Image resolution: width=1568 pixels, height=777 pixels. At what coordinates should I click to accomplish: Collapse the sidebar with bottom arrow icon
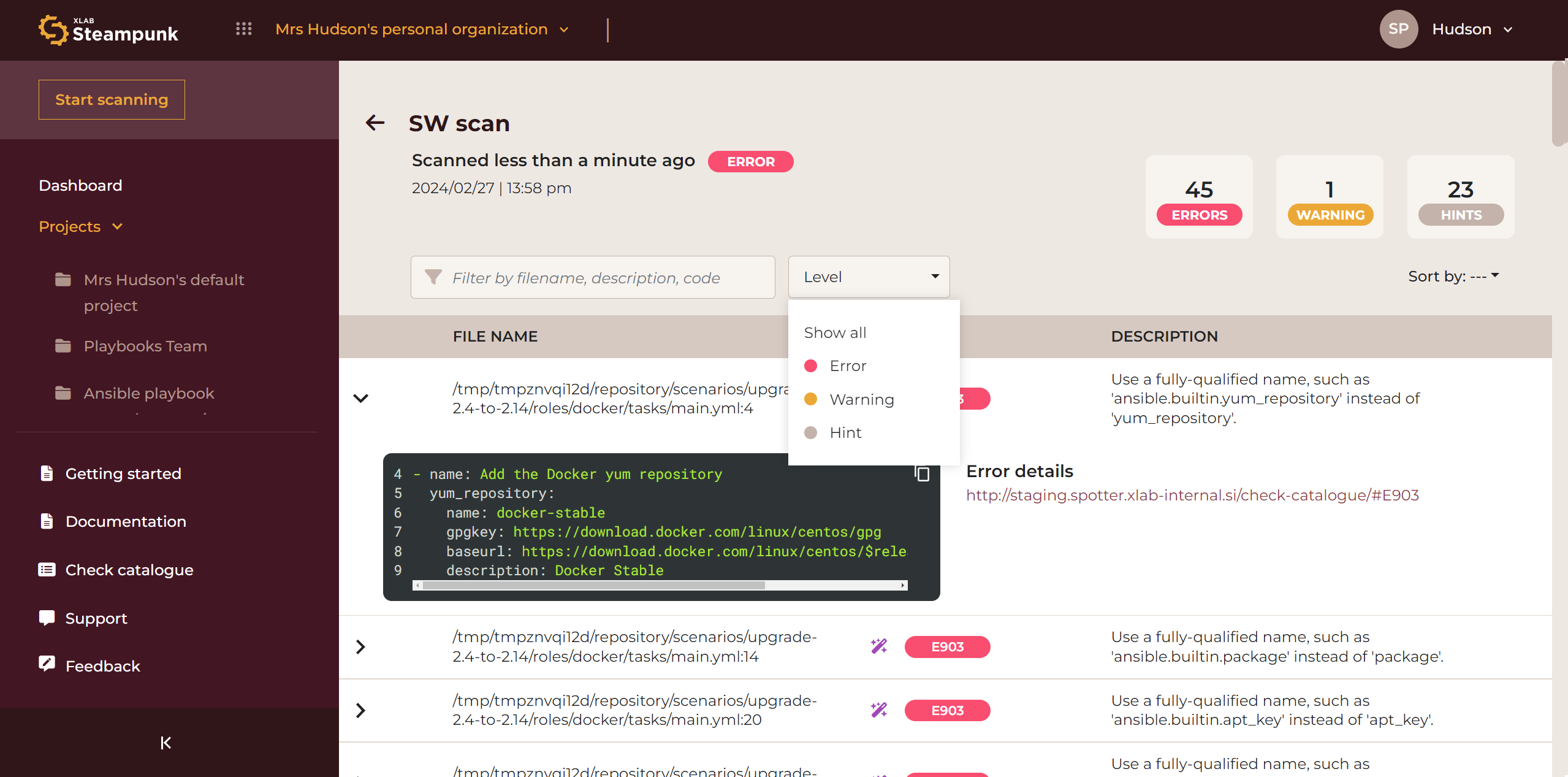pos(165,743)
